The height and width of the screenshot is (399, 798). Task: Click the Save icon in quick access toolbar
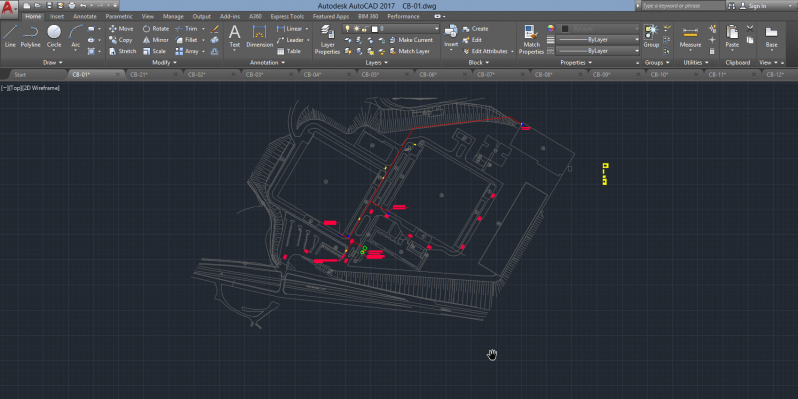point(49,6)
